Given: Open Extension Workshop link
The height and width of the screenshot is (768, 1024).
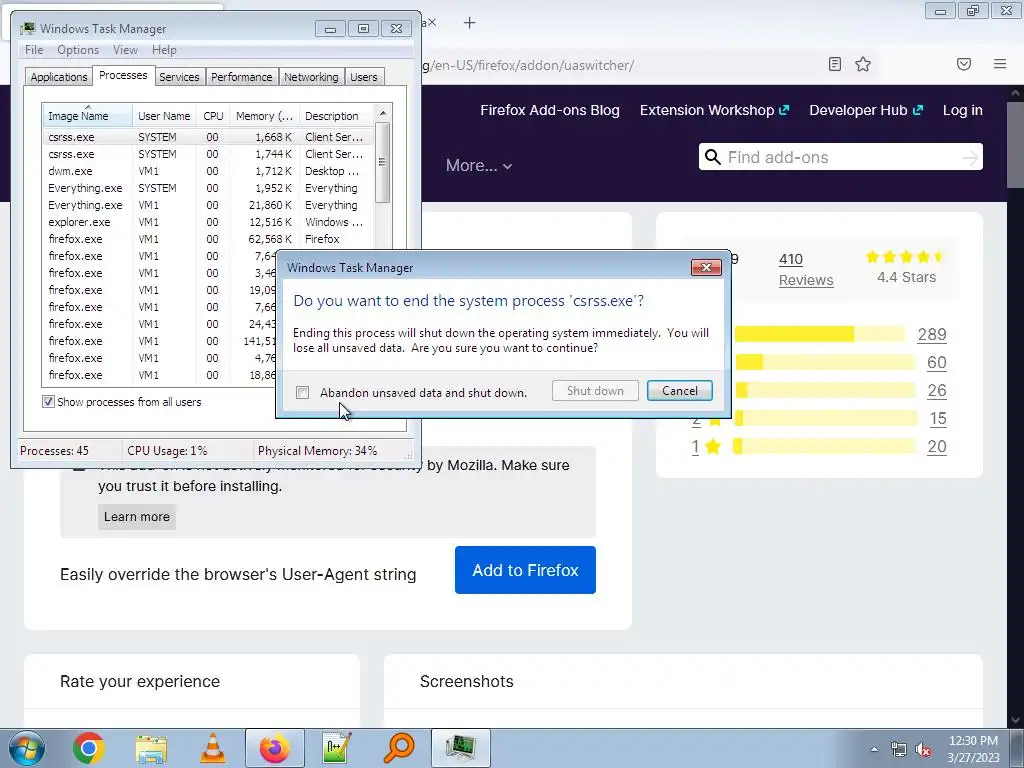Looking at the screenshot, I should (714, 110).
